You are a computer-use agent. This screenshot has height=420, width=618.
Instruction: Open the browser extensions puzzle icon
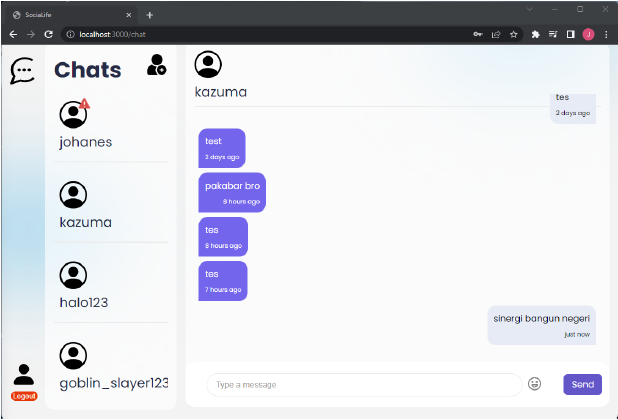(x=536, y=34)
